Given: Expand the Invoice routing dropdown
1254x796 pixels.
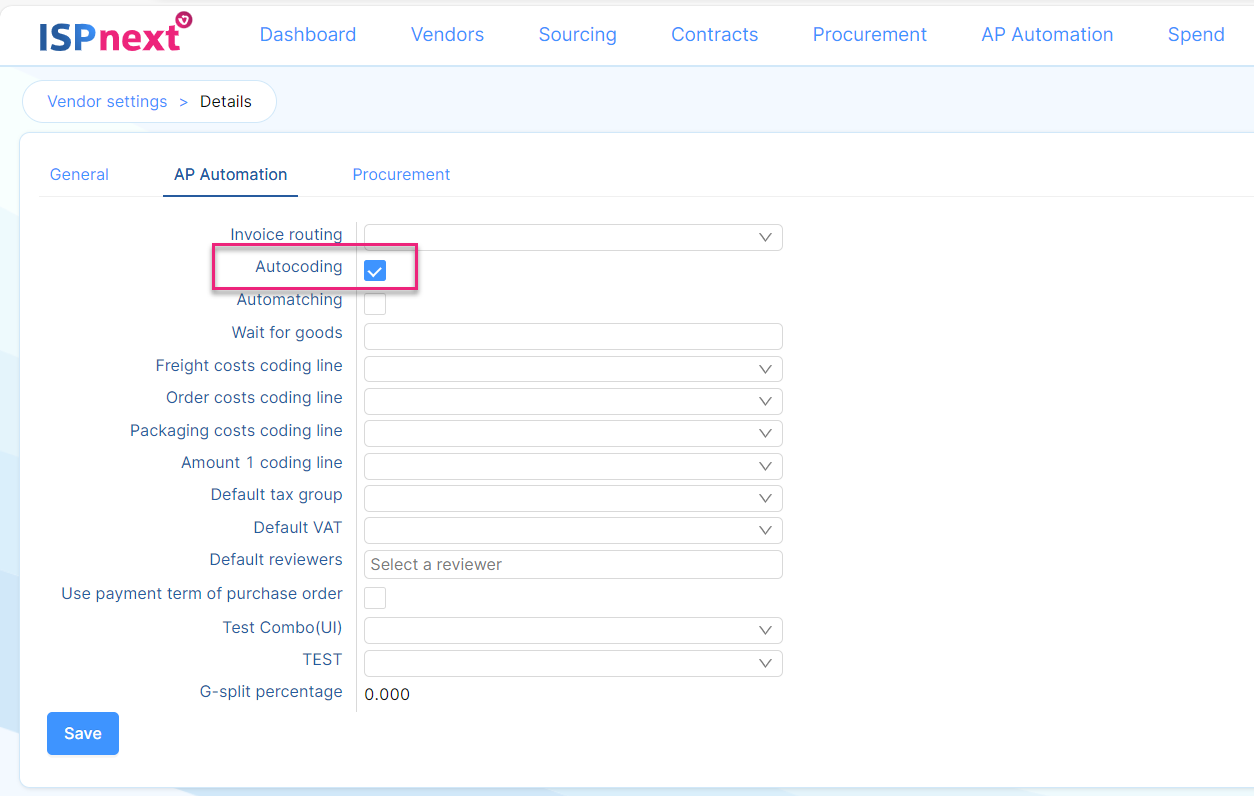Looking at the screenshot, I should 573,237.
